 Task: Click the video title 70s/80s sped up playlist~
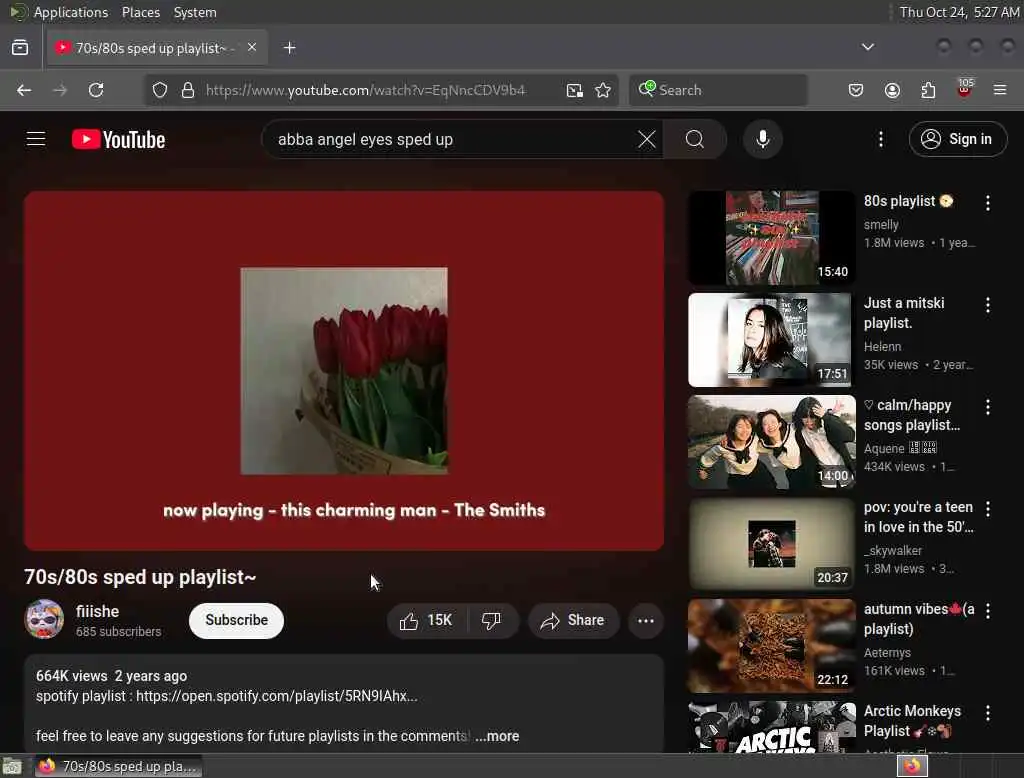(x=140, y=577)
